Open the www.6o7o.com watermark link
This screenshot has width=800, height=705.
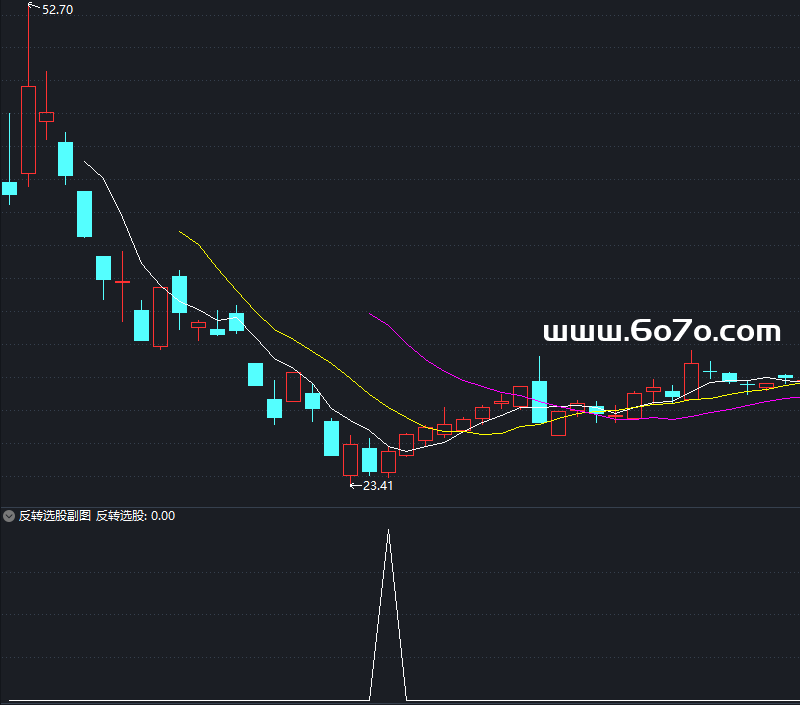point(661,331)
